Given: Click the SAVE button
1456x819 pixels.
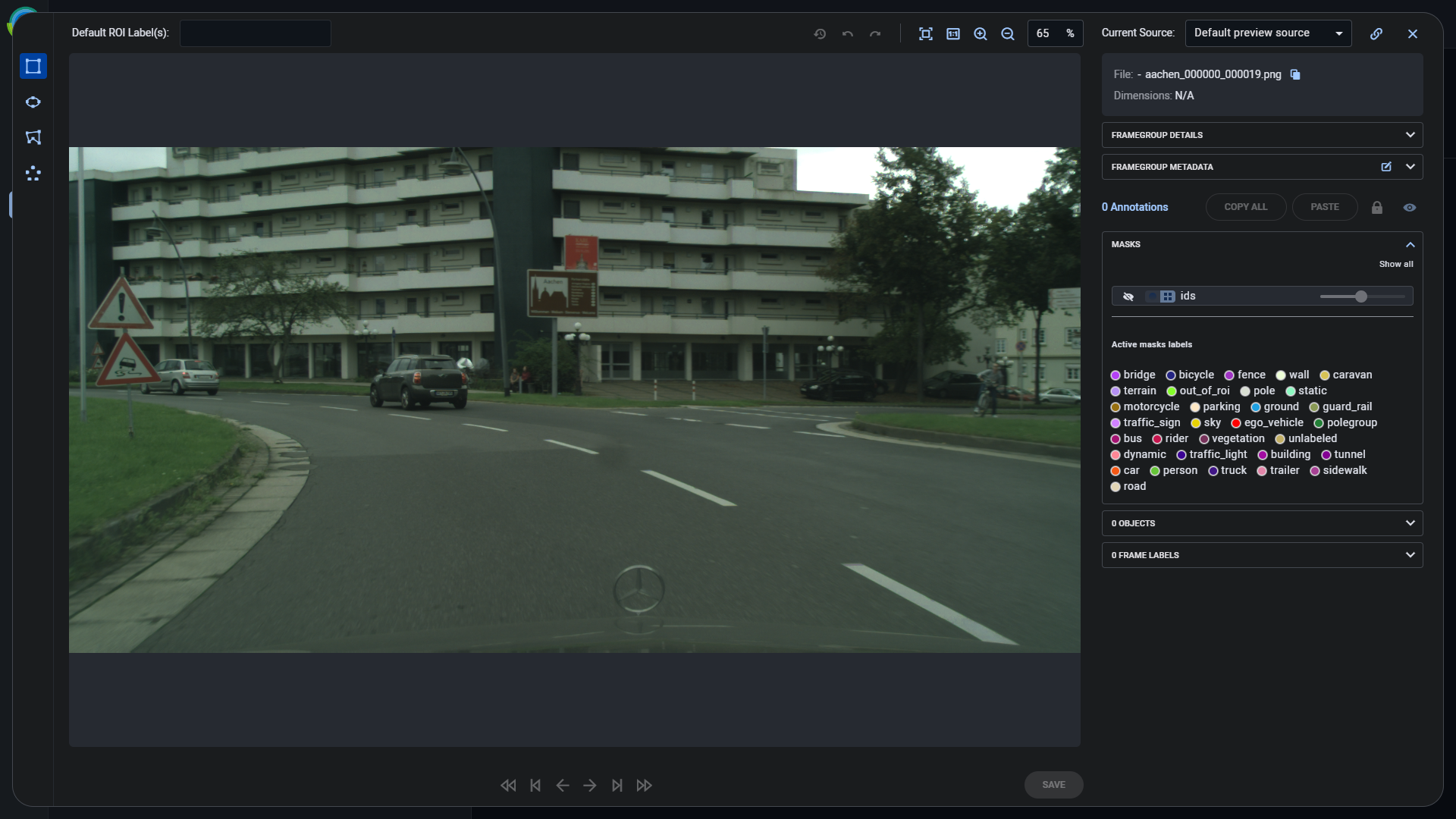Looking at the screenshot, I should 1053,785.
